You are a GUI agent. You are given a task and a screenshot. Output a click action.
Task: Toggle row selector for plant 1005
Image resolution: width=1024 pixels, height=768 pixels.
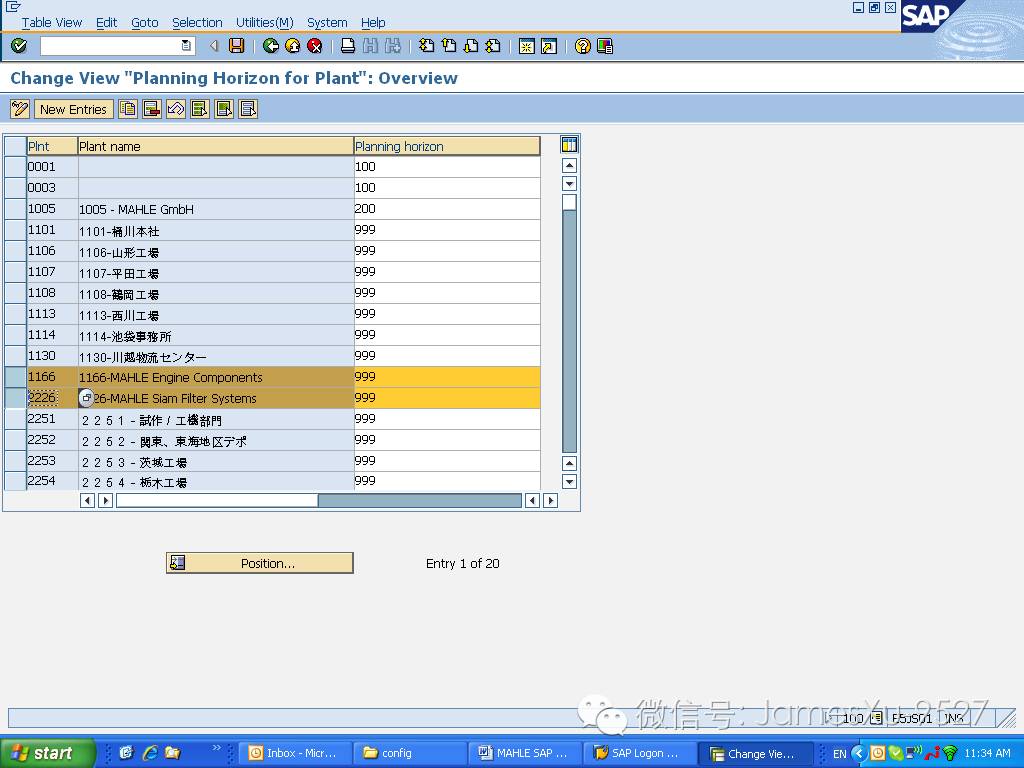(x=15, y=209)
